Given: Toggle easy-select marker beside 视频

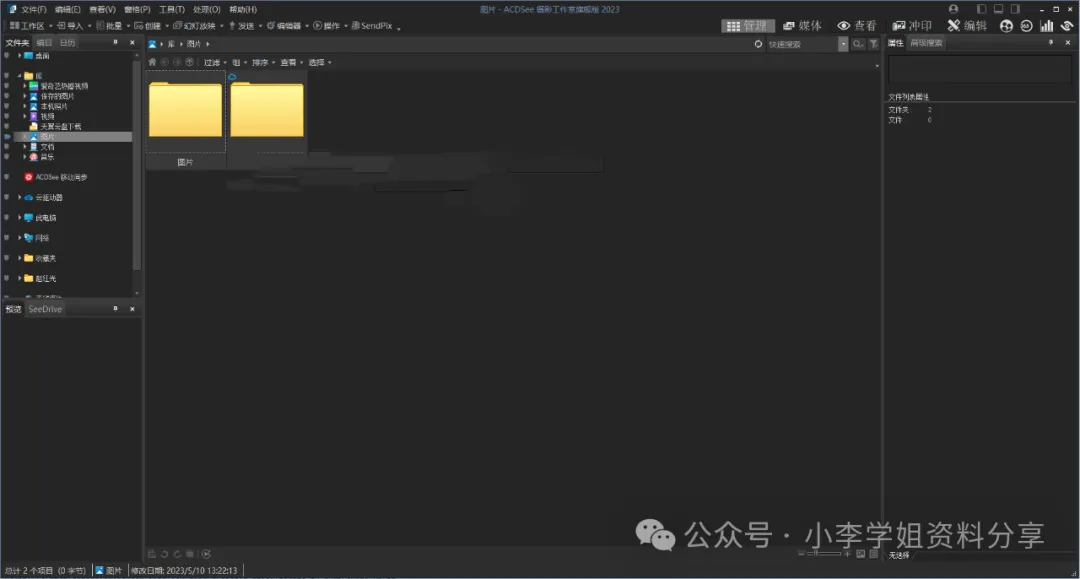Looking at the screenshot, I should [7, 116].
